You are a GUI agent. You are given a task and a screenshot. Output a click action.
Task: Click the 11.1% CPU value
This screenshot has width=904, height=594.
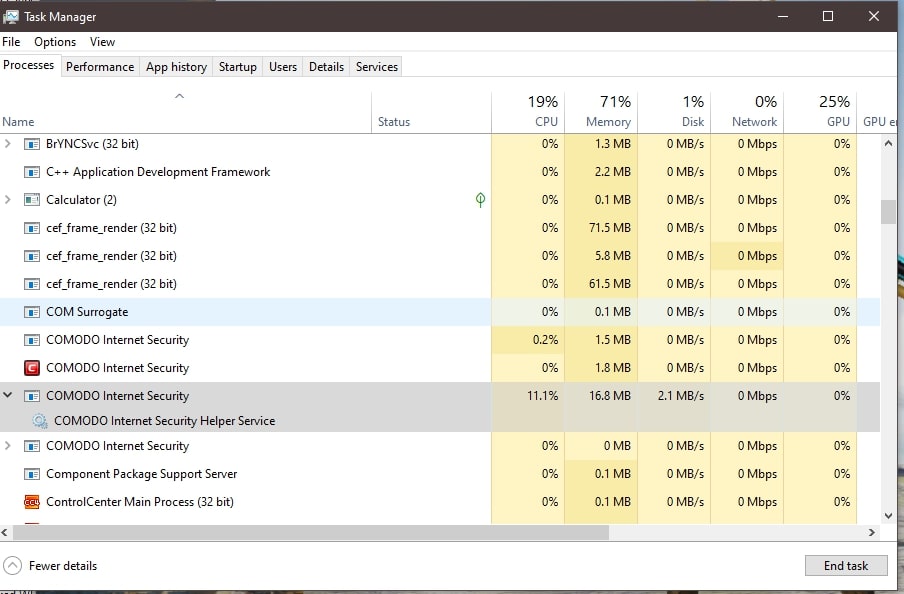pos(543,396)
